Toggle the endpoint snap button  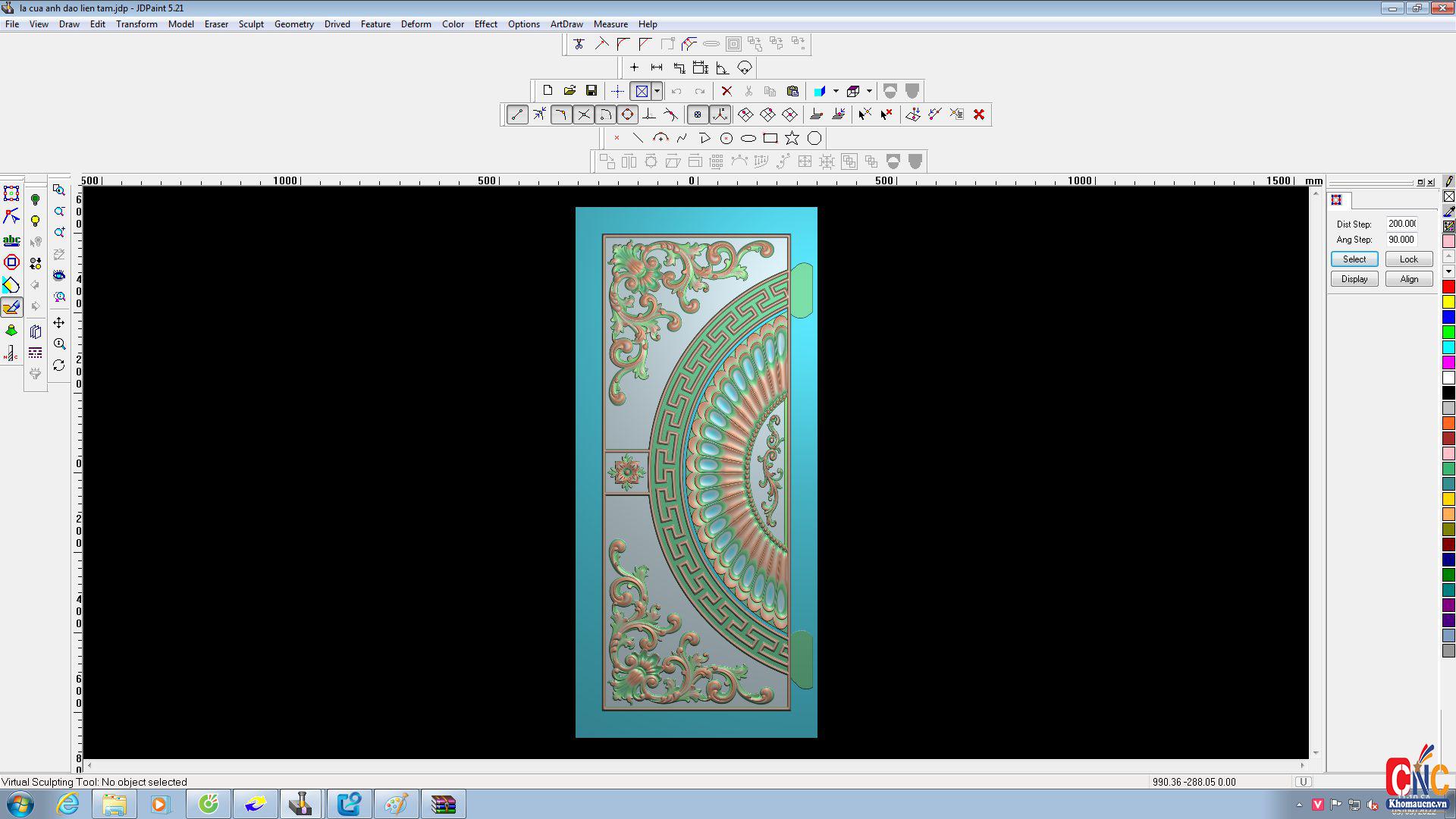click(517, 115)
